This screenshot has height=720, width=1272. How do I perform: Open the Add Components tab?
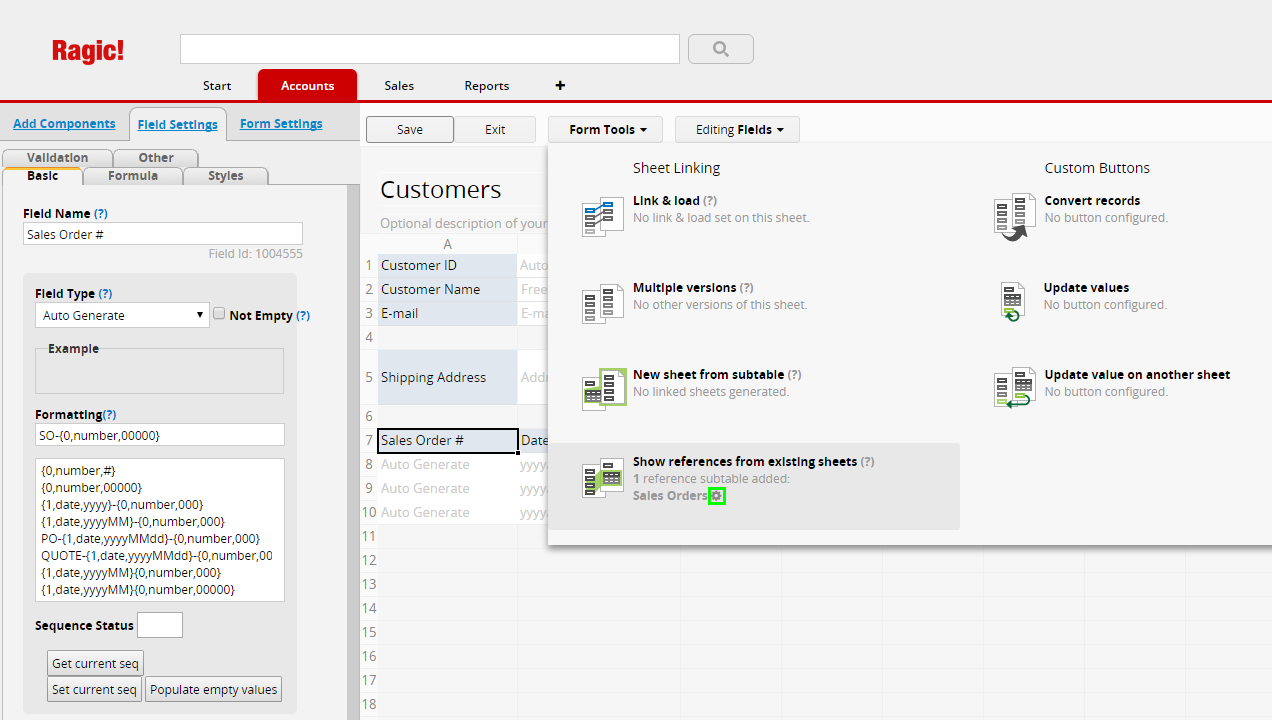[x=64, y=124]
